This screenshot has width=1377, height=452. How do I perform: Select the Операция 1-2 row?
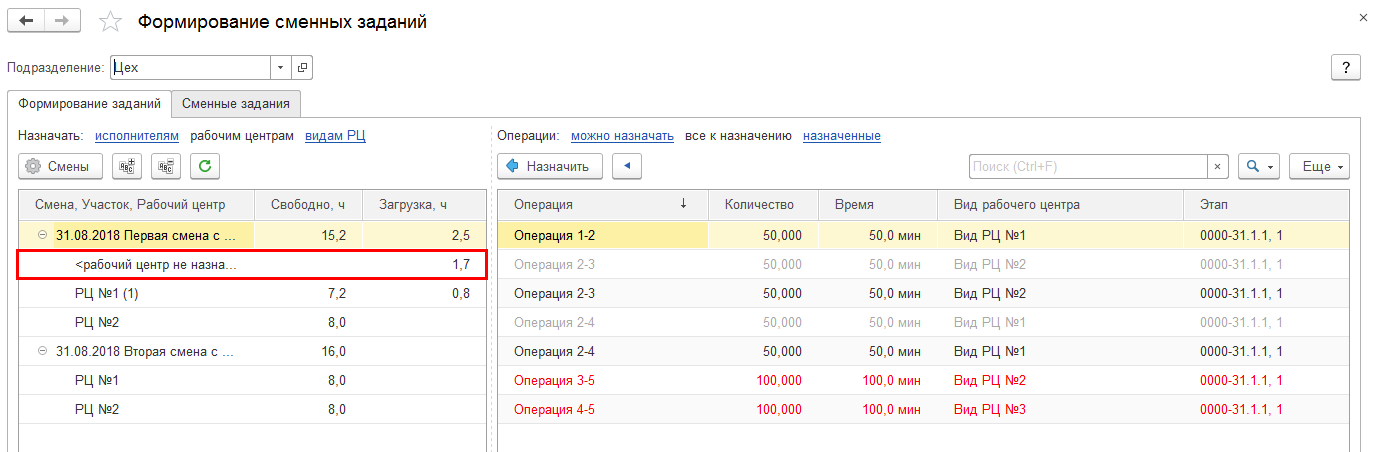(x=923, y=236)
